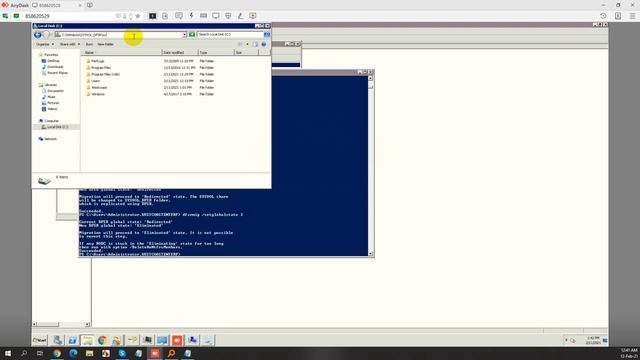
Task: Select the 858620529 AnyDesk session tab
Action: tap(57, 5)
